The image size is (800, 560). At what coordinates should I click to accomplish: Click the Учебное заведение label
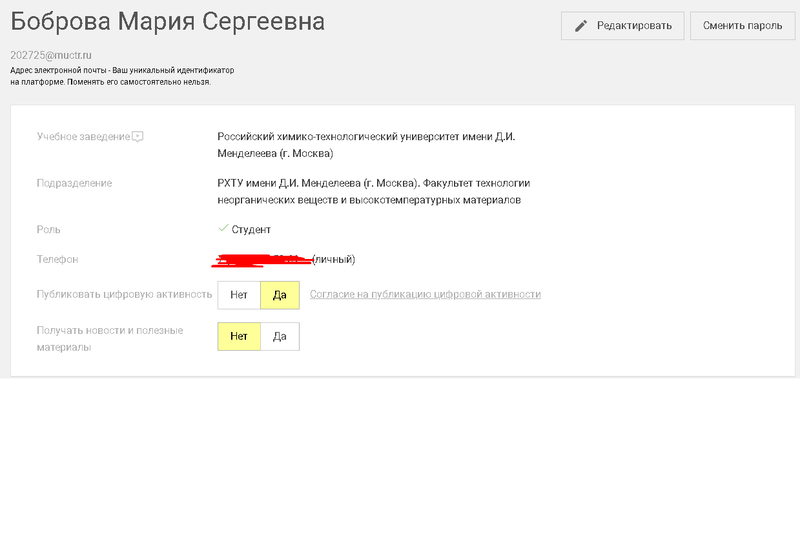pos(83,136)
